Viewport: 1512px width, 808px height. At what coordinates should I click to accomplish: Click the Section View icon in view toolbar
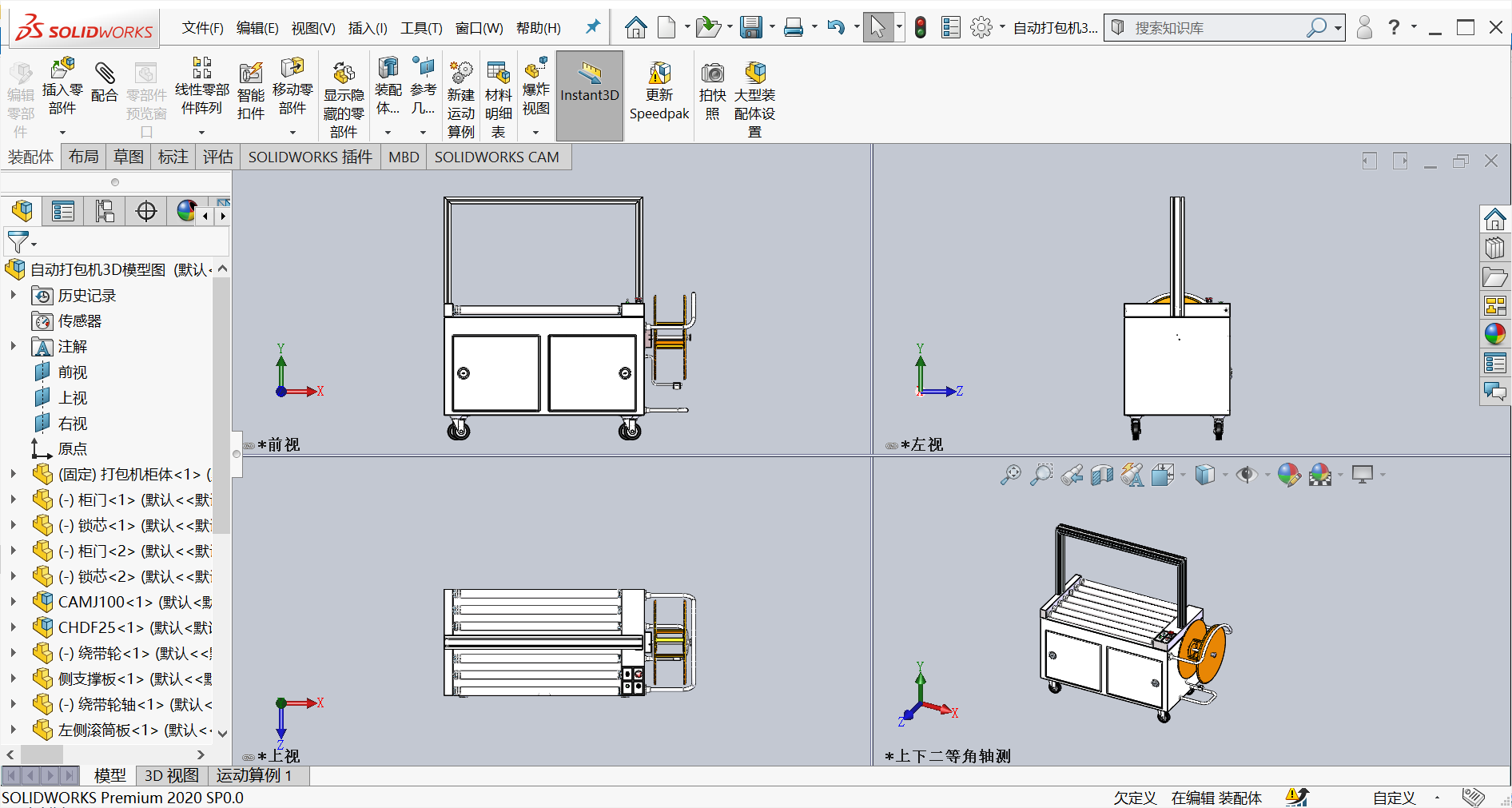(x=1102, y=476)
